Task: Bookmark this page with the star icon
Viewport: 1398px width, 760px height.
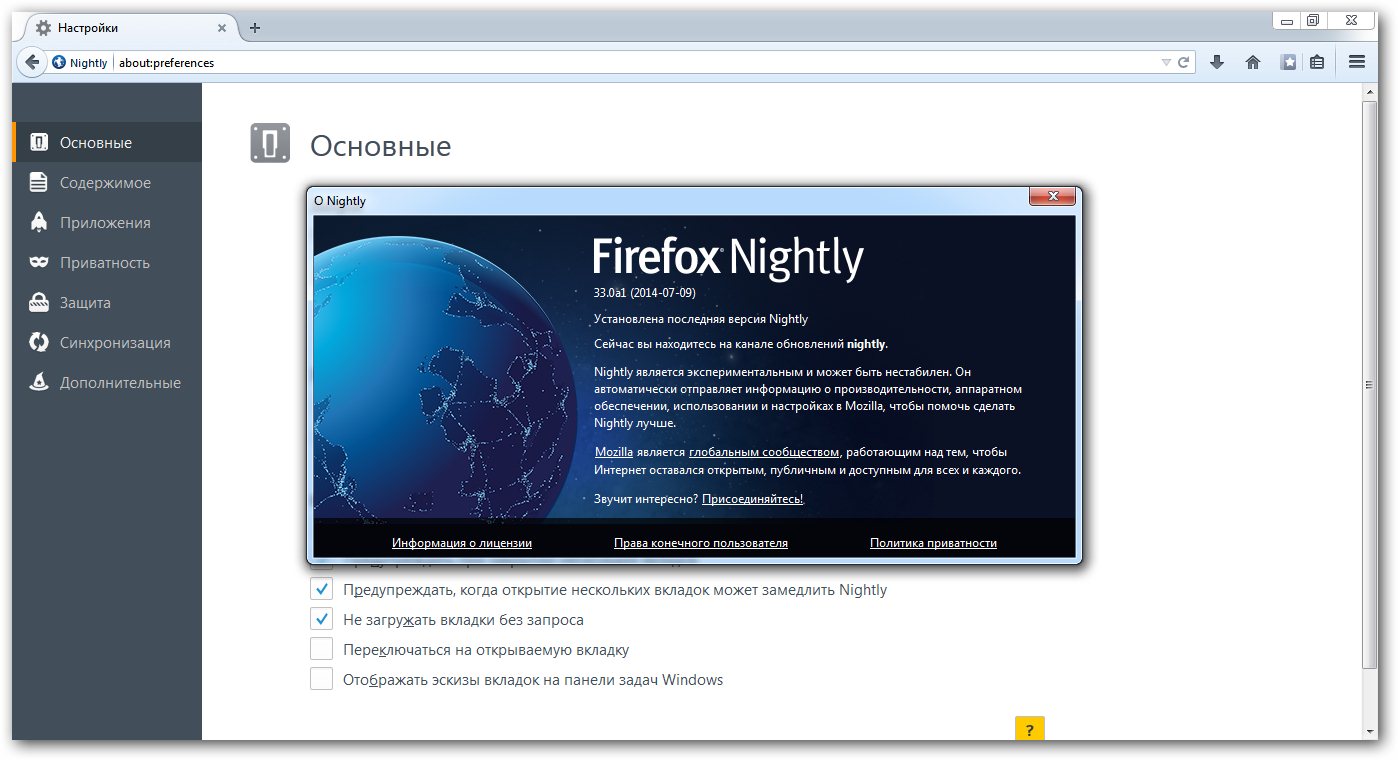Action: coord(1289,62)
